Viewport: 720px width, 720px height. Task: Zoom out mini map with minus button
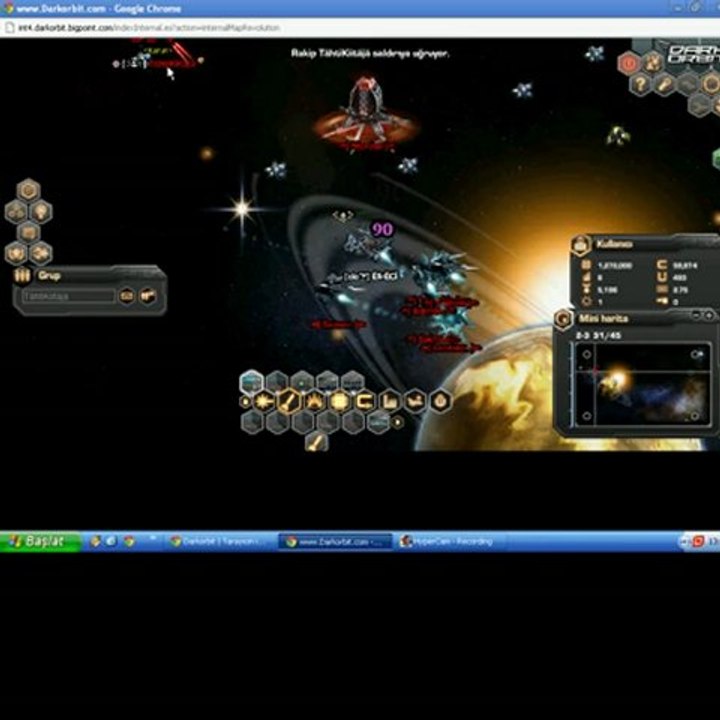point(696,315)
